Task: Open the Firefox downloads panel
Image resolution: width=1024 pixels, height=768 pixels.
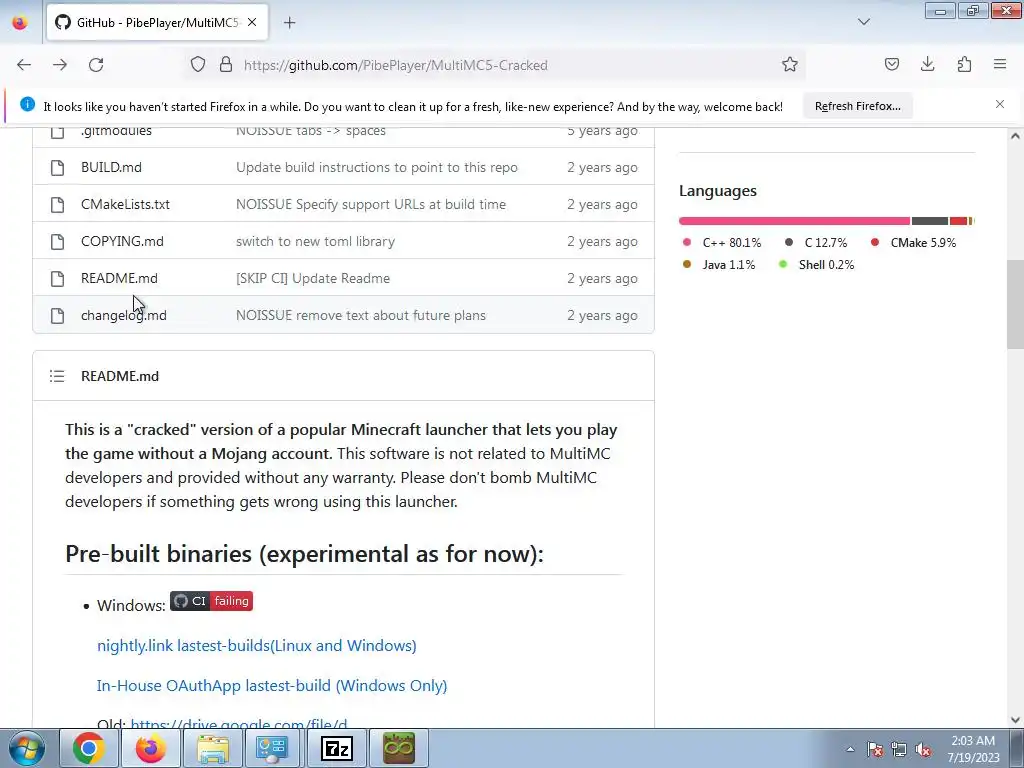Action: tap(927, 65)
